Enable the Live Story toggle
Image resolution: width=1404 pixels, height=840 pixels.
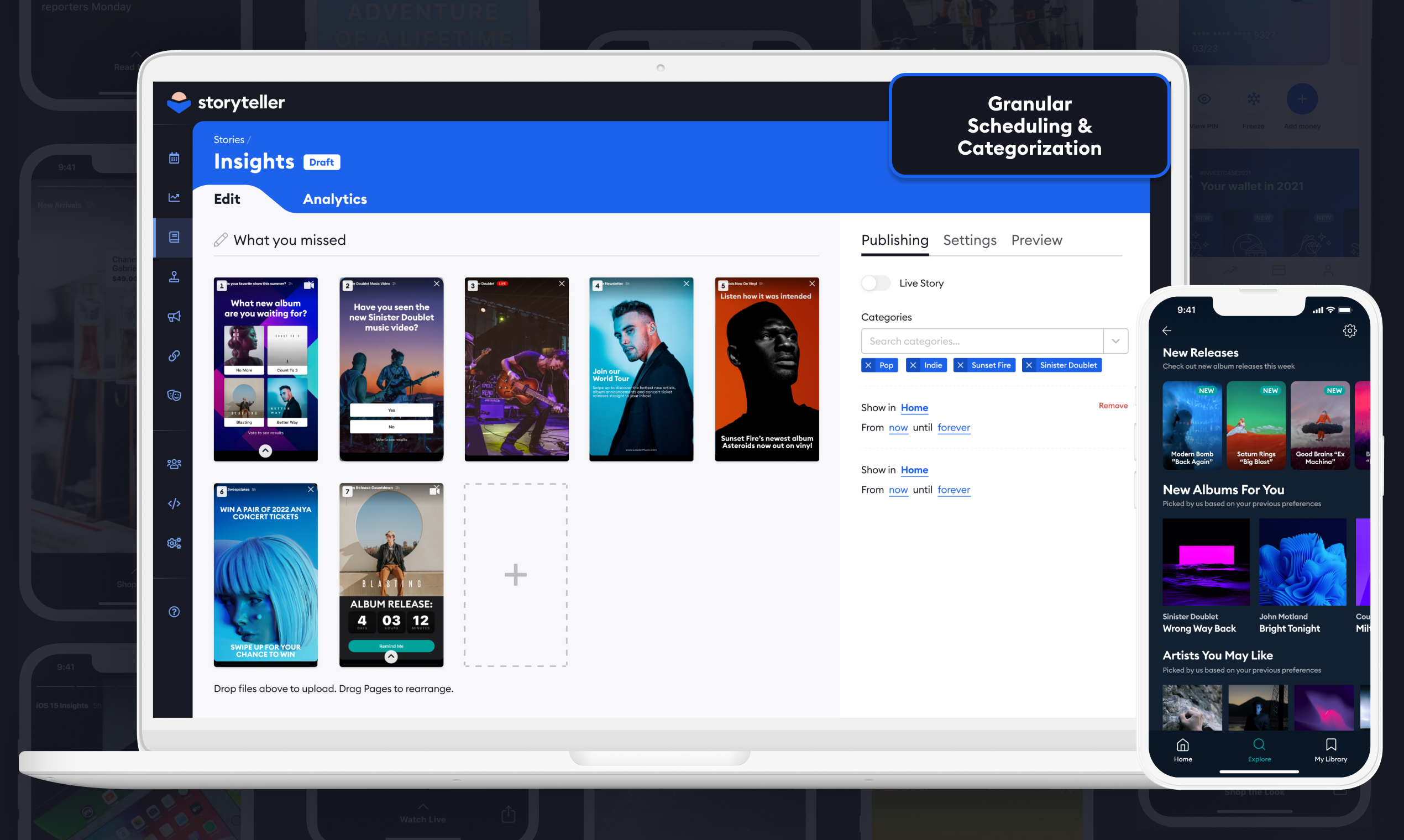point(876,283)
